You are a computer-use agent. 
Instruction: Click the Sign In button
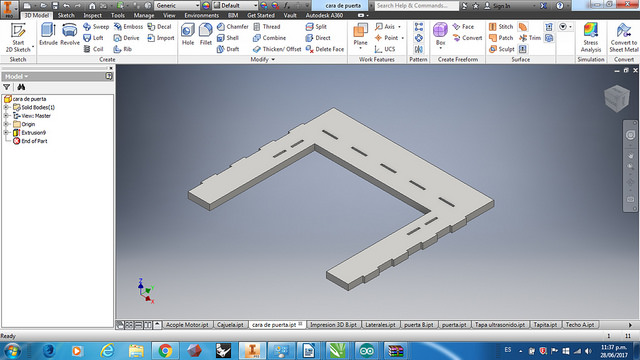(497, 6)
